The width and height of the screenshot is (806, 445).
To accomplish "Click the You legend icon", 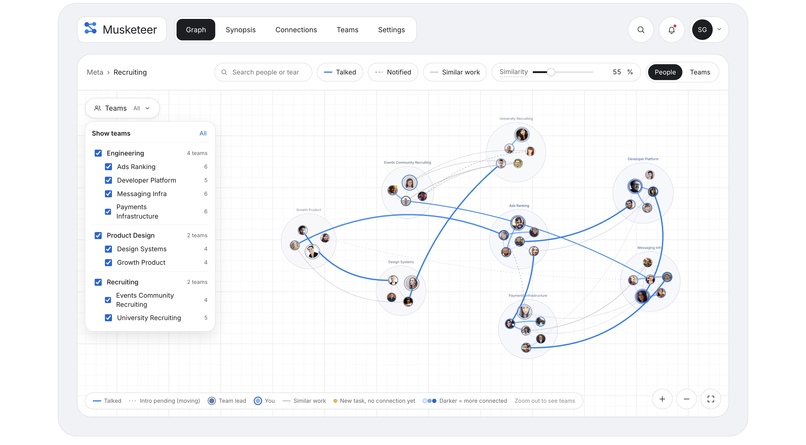I will (258, 401).
